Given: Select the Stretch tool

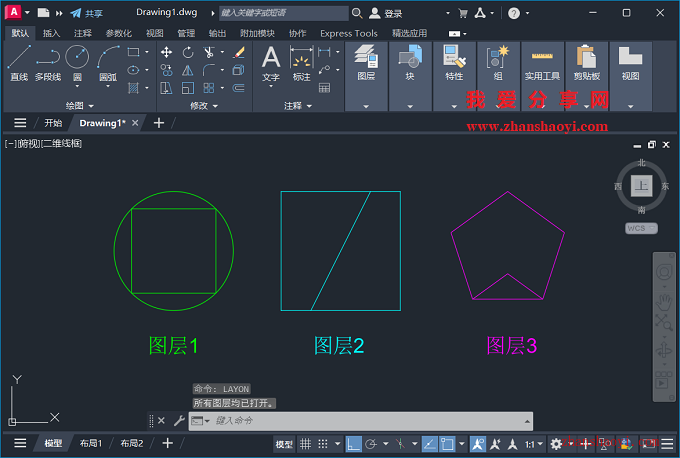Looking at the screenshot, I should pyautogui.click(x=166, y=88).
